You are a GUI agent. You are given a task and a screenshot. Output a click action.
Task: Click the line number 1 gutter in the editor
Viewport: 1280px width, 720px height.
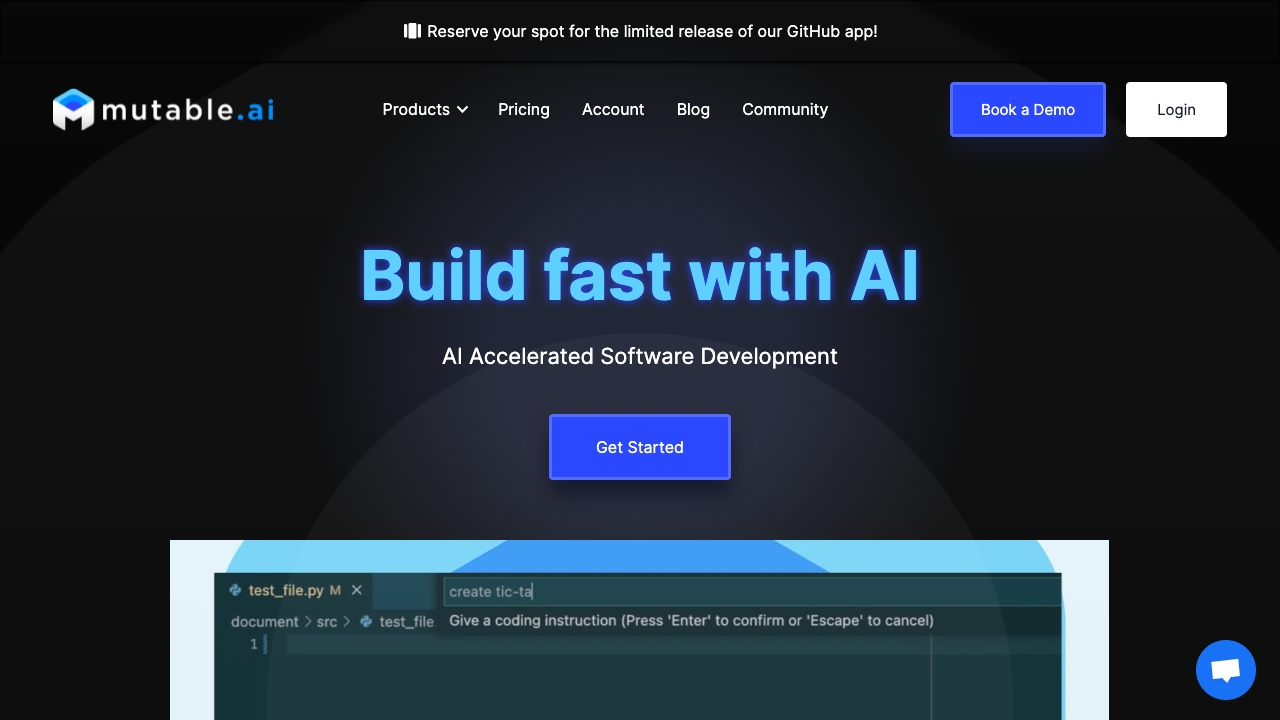[x=253, y=644]
